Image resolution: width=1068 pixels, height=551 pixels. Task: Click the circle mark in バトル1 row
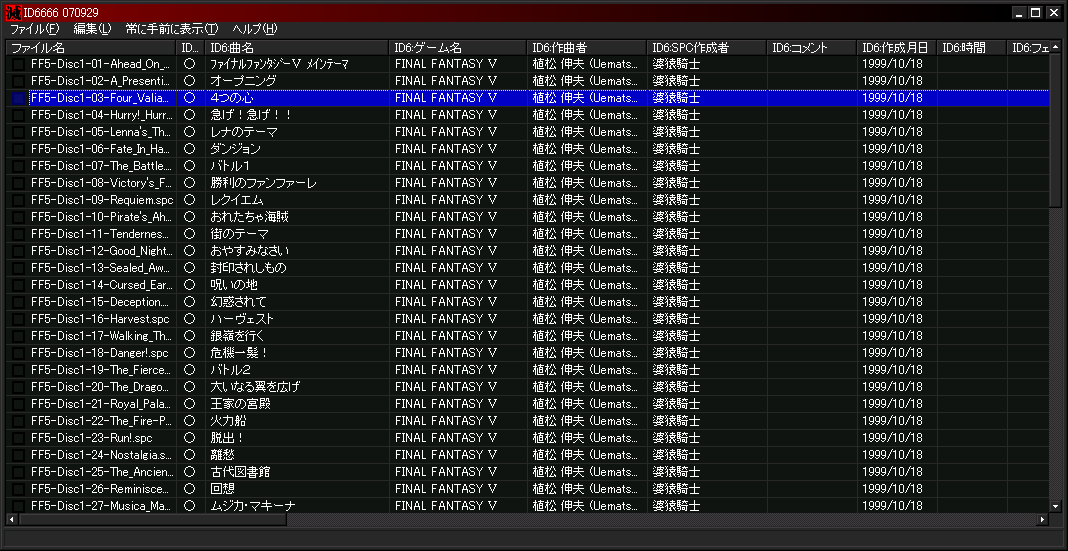[190, 166]
